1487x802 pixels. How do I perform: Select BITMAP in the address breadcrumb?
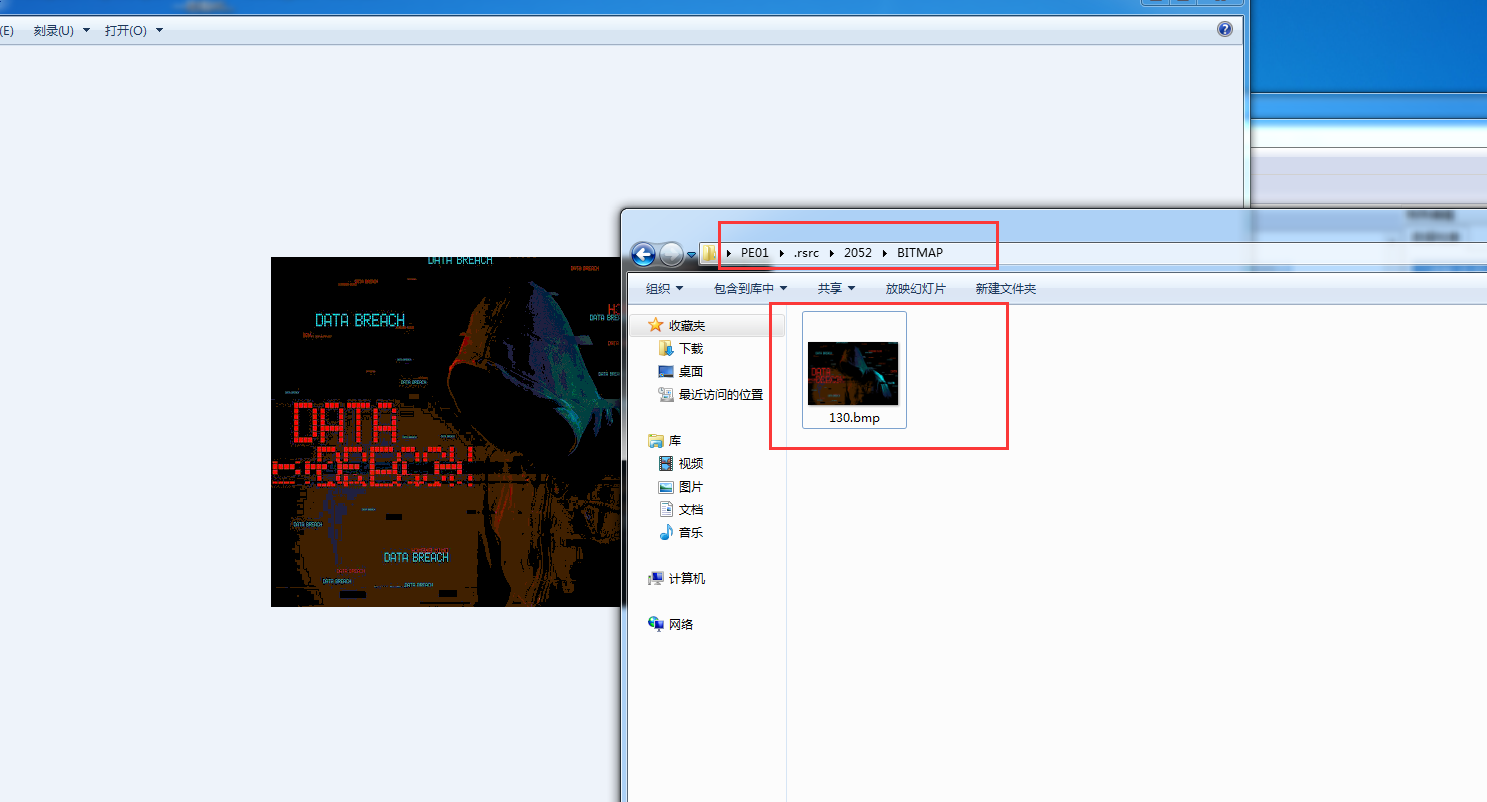[920, 253]
